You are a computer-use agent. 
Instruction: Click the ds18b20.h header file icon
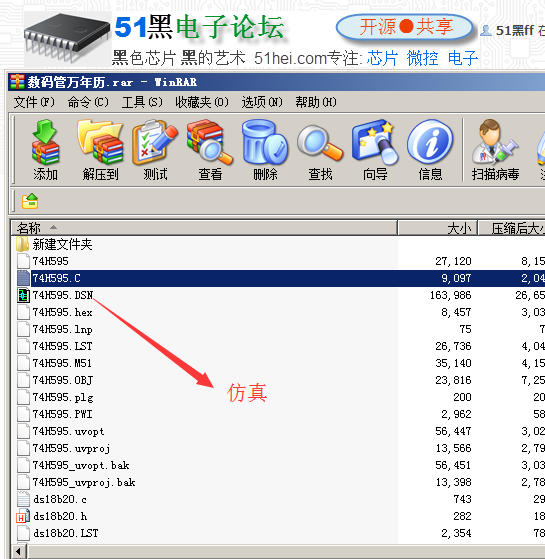[x=23, y=516]
